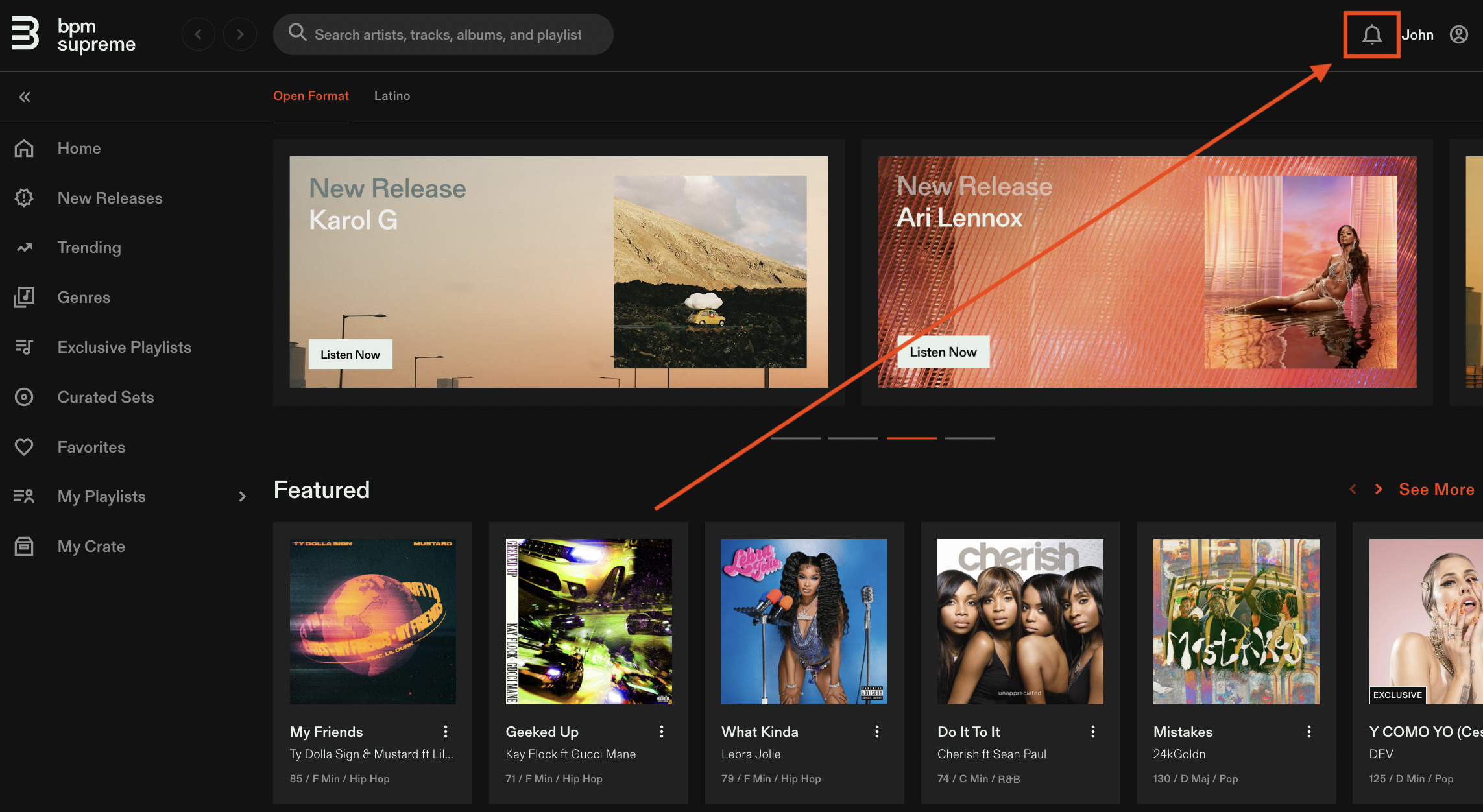Click artist Lebra Jolie

[x=751, y=754]
